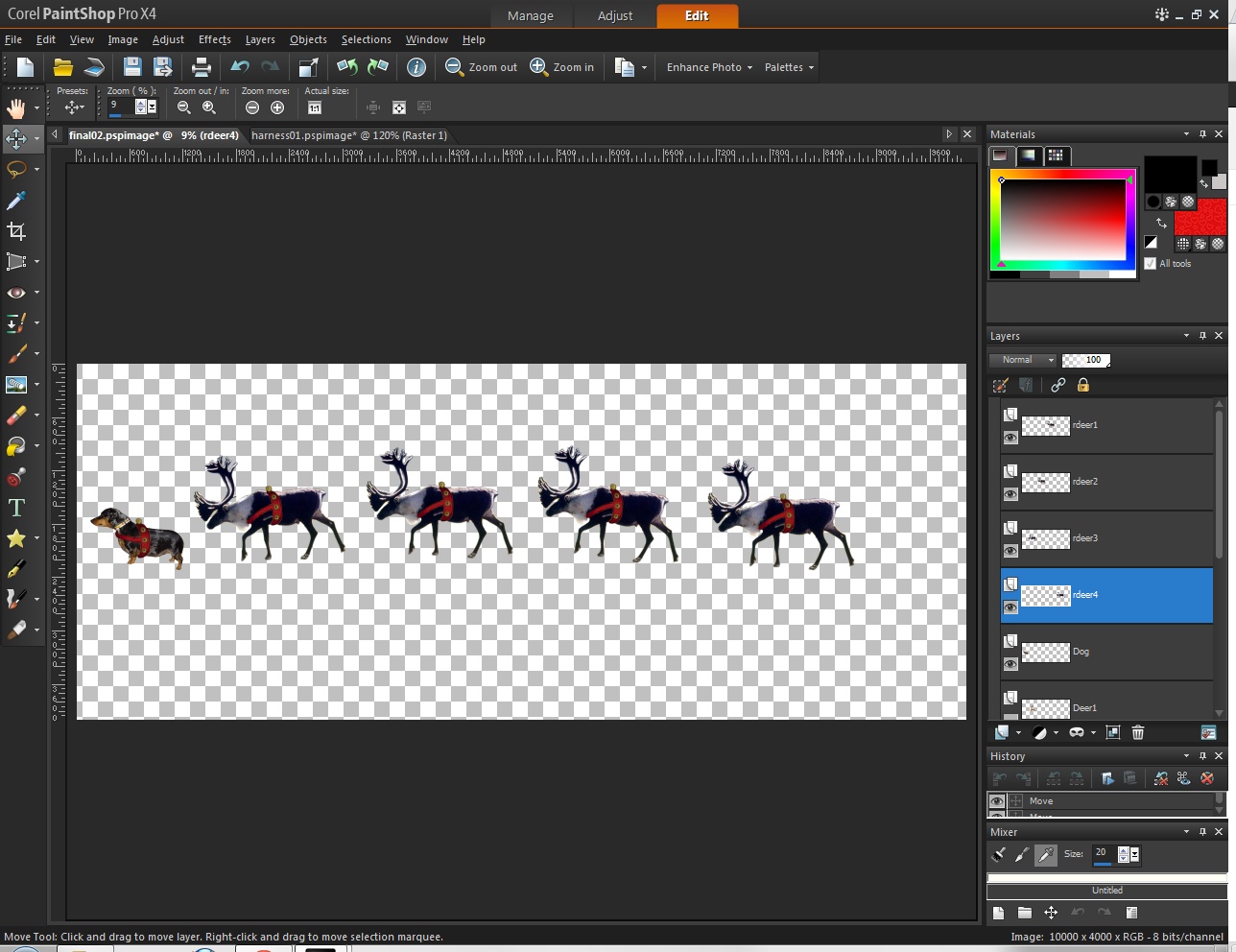1236x952 pixels.
Task: Click the layer opacity field showing 100
Action: [x=1085, y=360]
